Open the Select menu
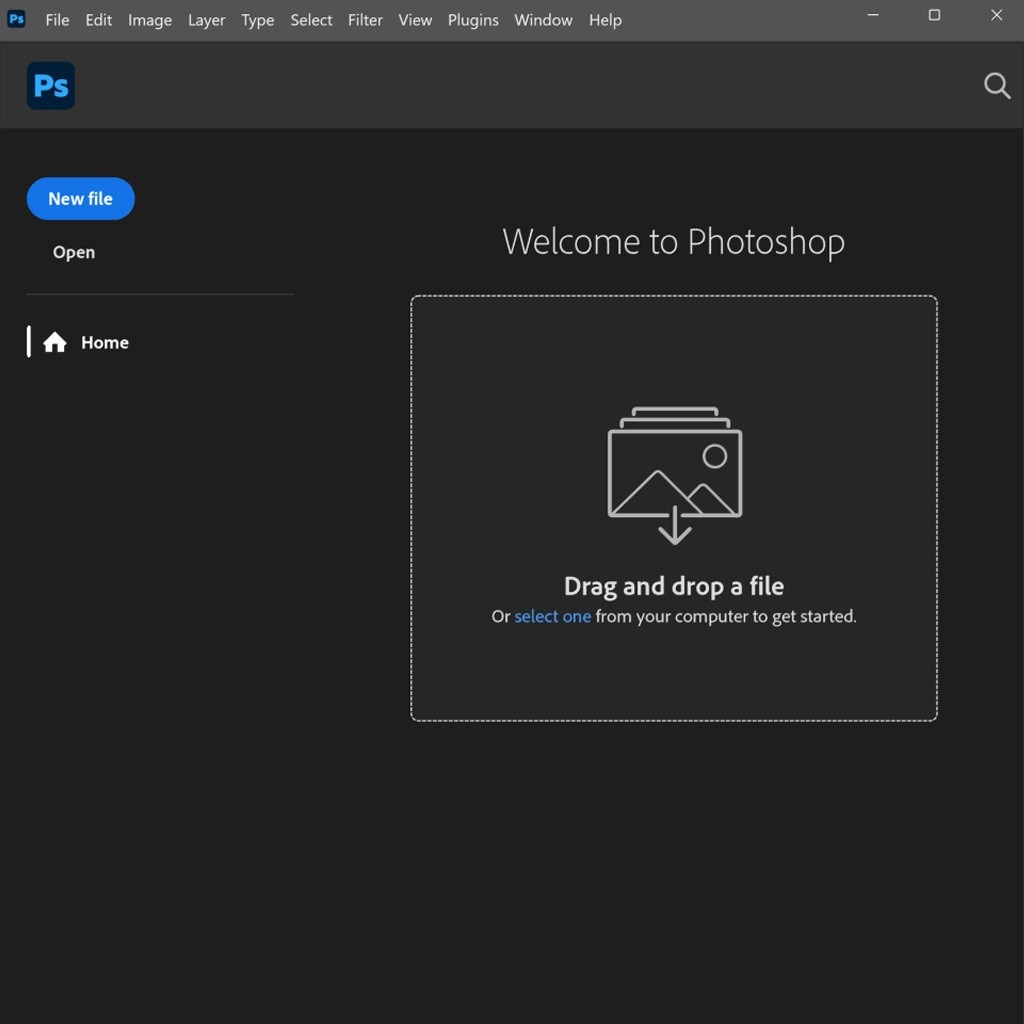Screen dimensions: 1024x1024 coord(312,20)
